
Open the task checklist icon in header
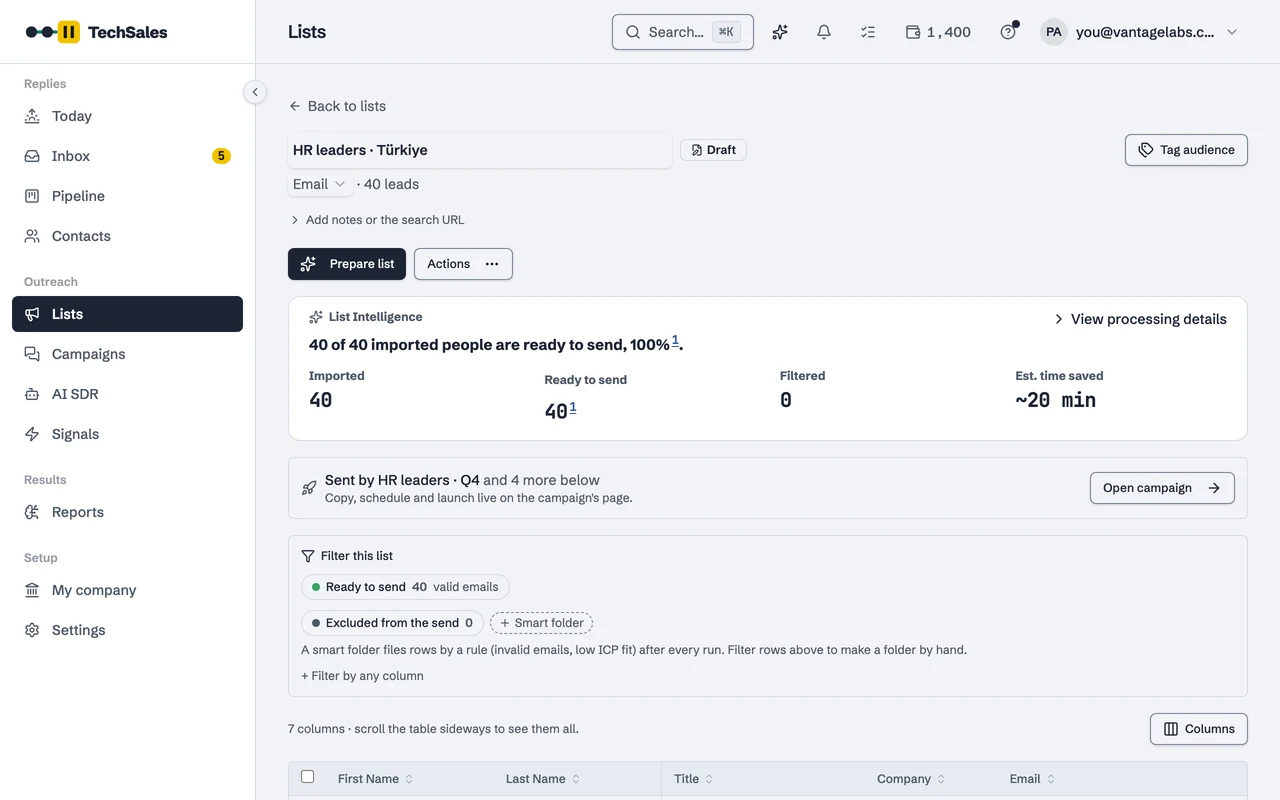click(x=868, y=32)
